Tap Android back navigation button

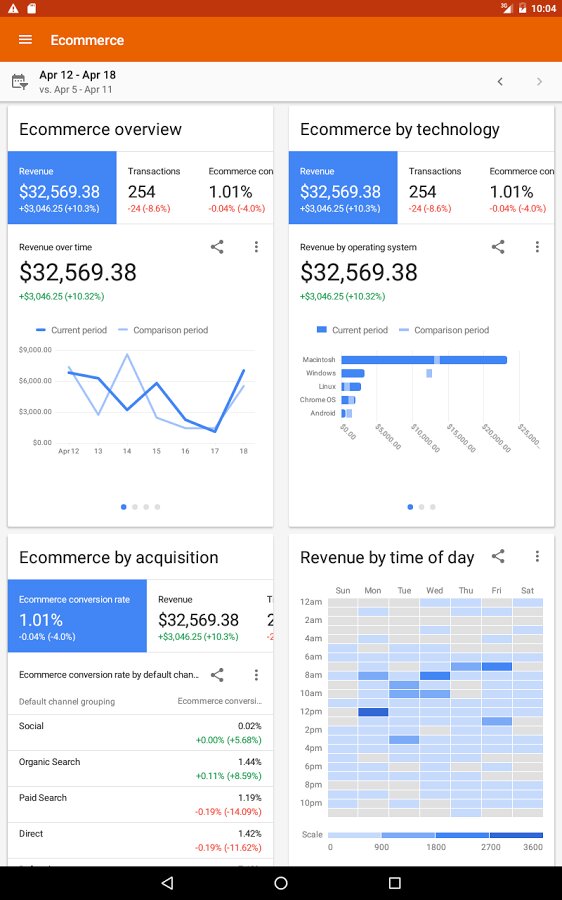coord(167,883)
